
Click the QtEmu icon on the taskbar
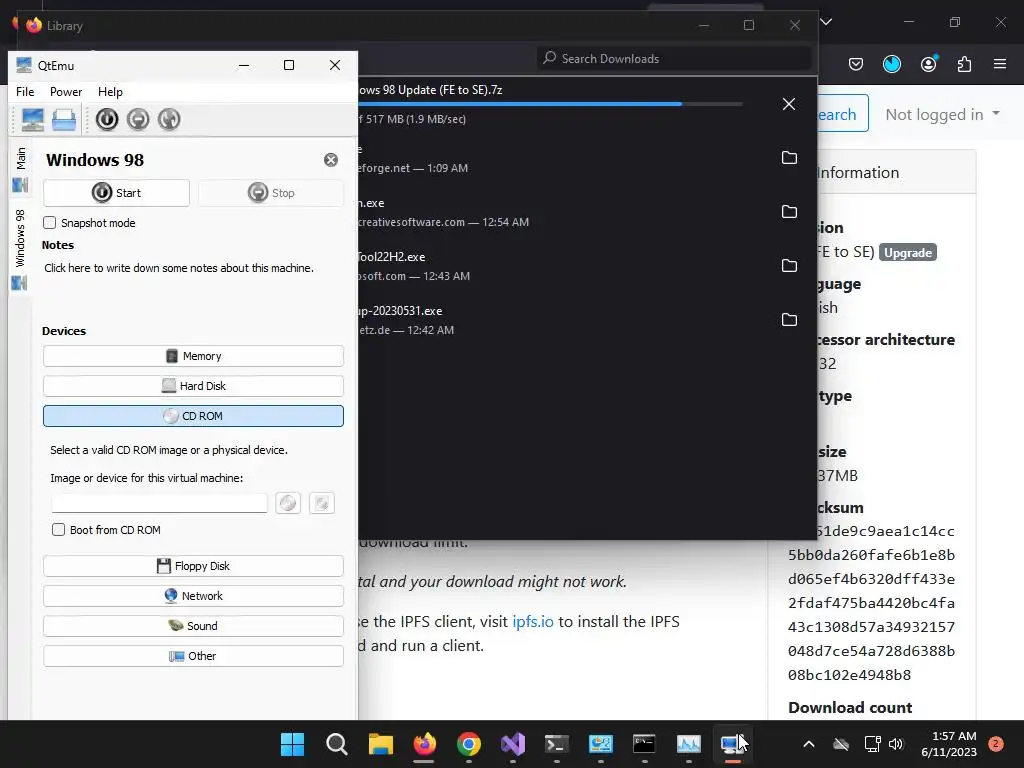[x=733, y=744]
